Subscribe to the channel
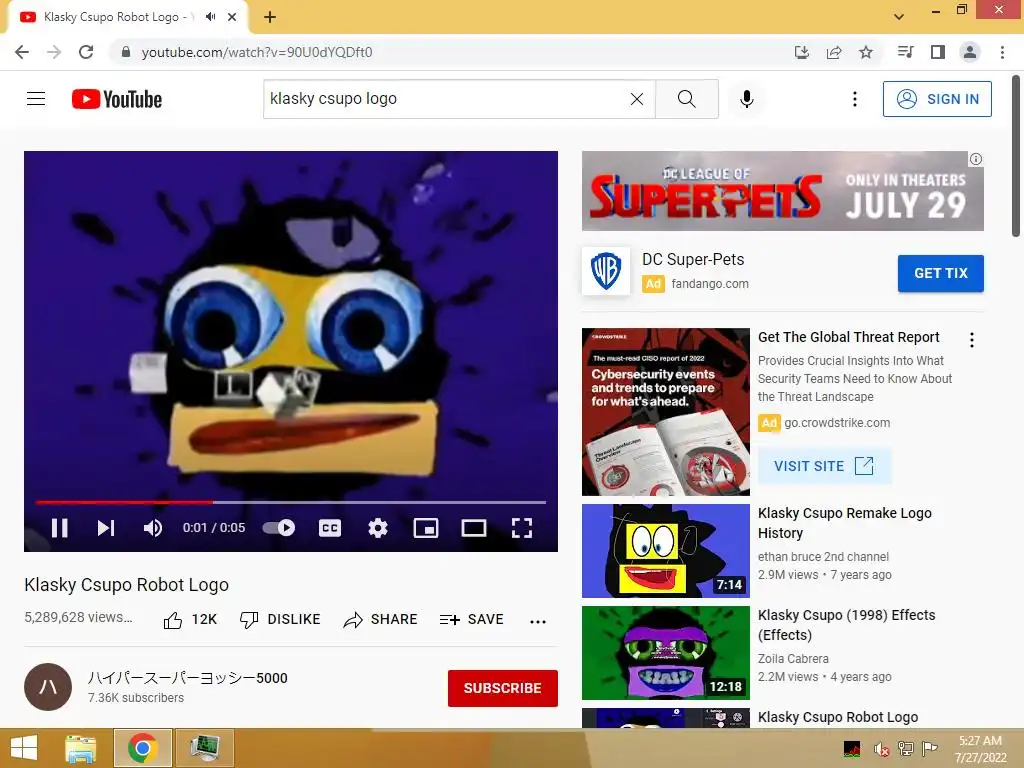The width and height of the screenshot is (1024, 768). click(x=503, y=688)
